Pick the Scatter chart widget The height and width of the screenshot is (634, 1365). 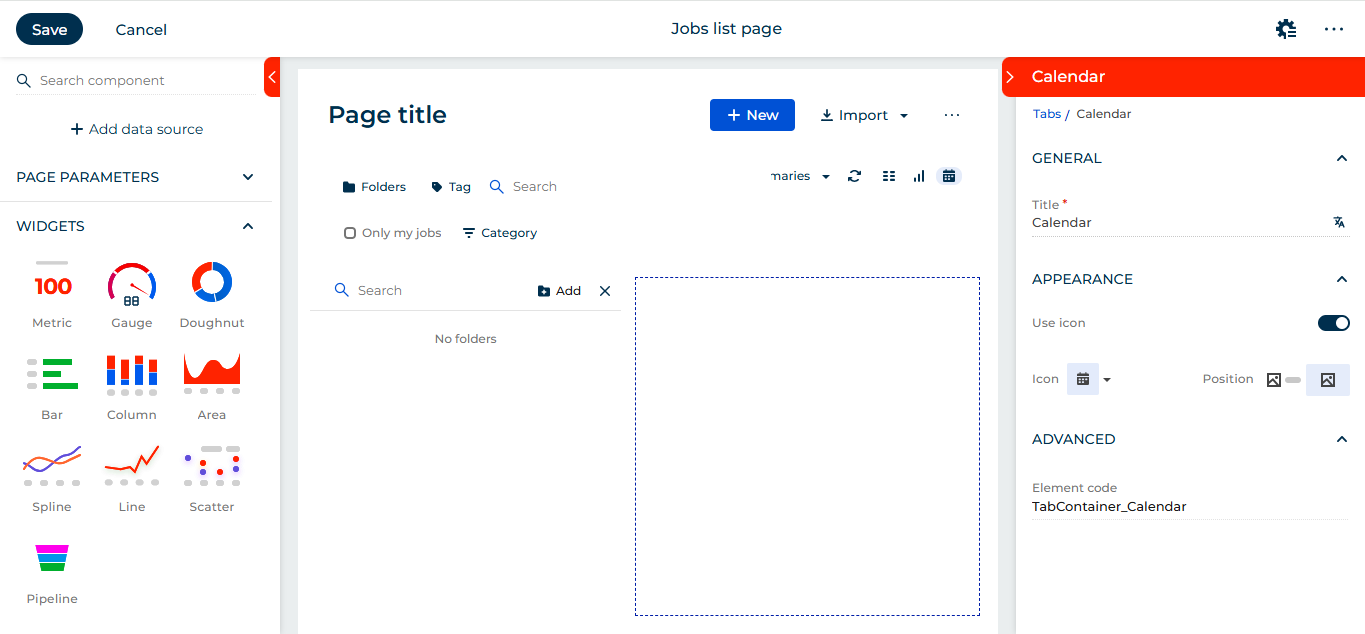tap(211, 465)
